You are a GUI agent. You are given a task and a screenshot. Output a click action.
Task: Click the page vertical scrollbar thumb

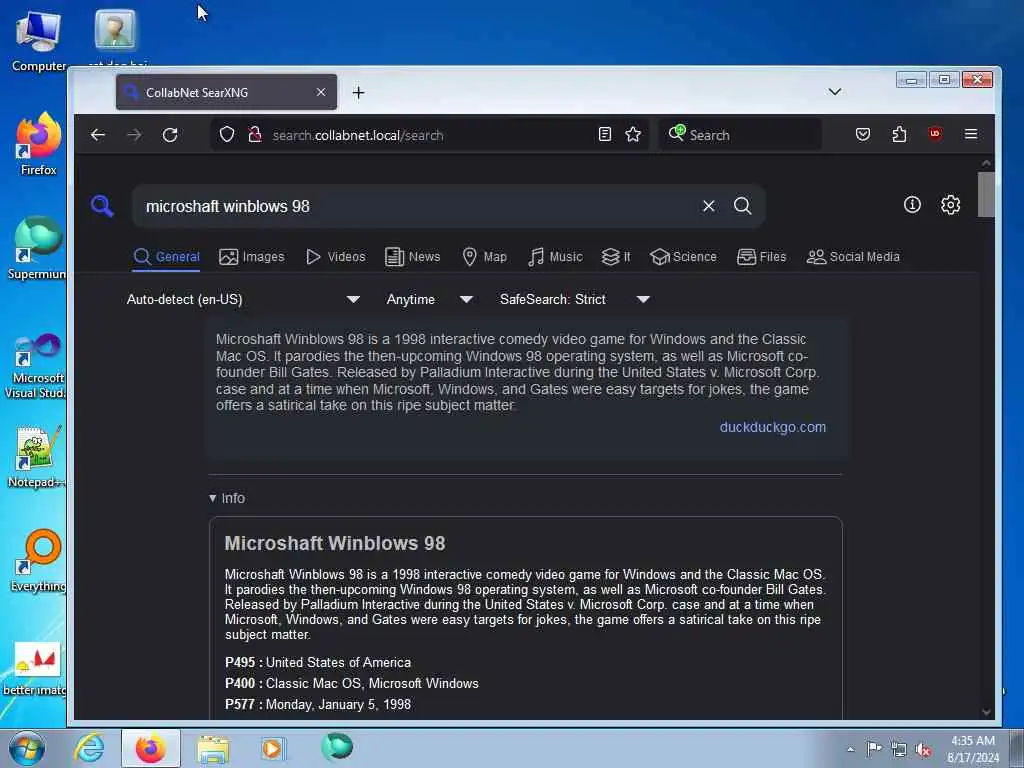986,194
